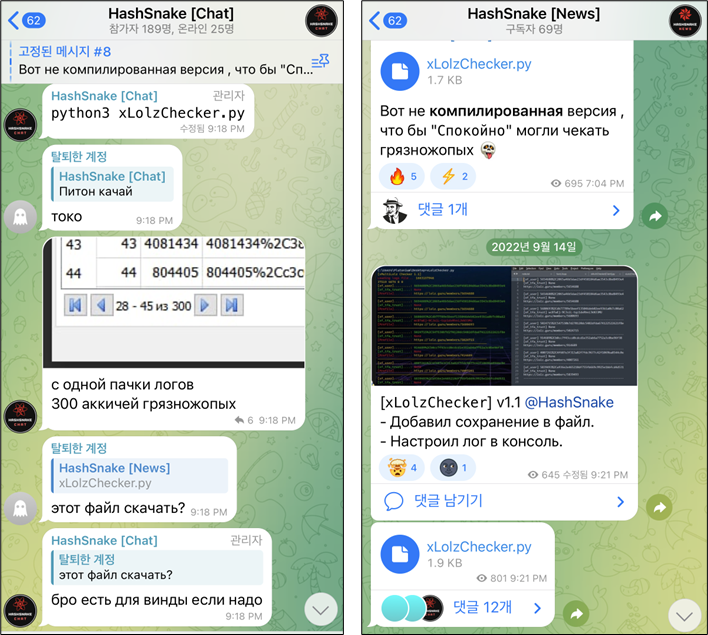Viewport: 708px width, 635px height.
Task: Tap '300 аккичей грязножопых' message text
Action: 144,404
